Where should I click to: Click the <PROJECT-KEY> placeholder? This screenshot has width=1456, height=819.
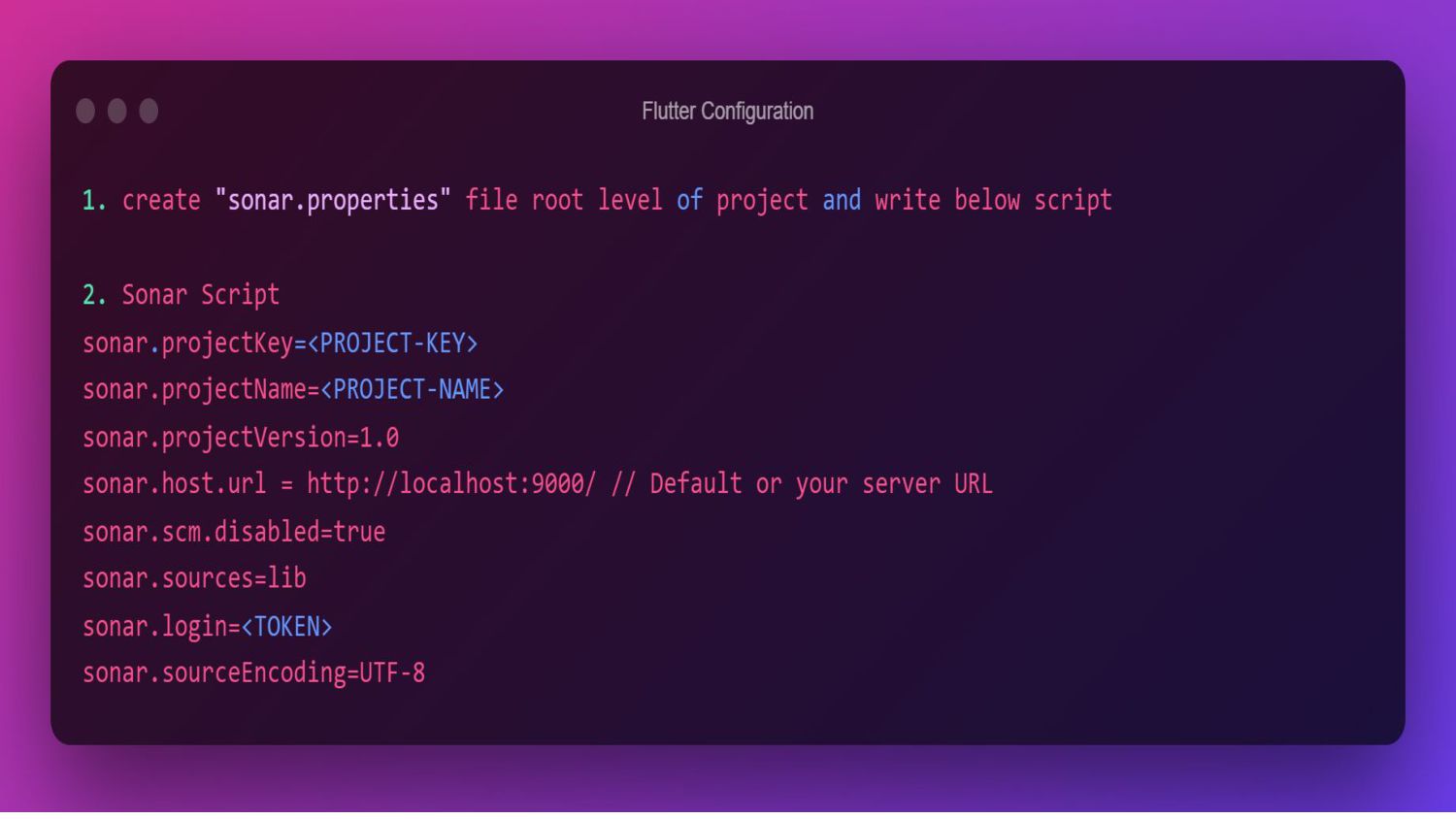392,343
